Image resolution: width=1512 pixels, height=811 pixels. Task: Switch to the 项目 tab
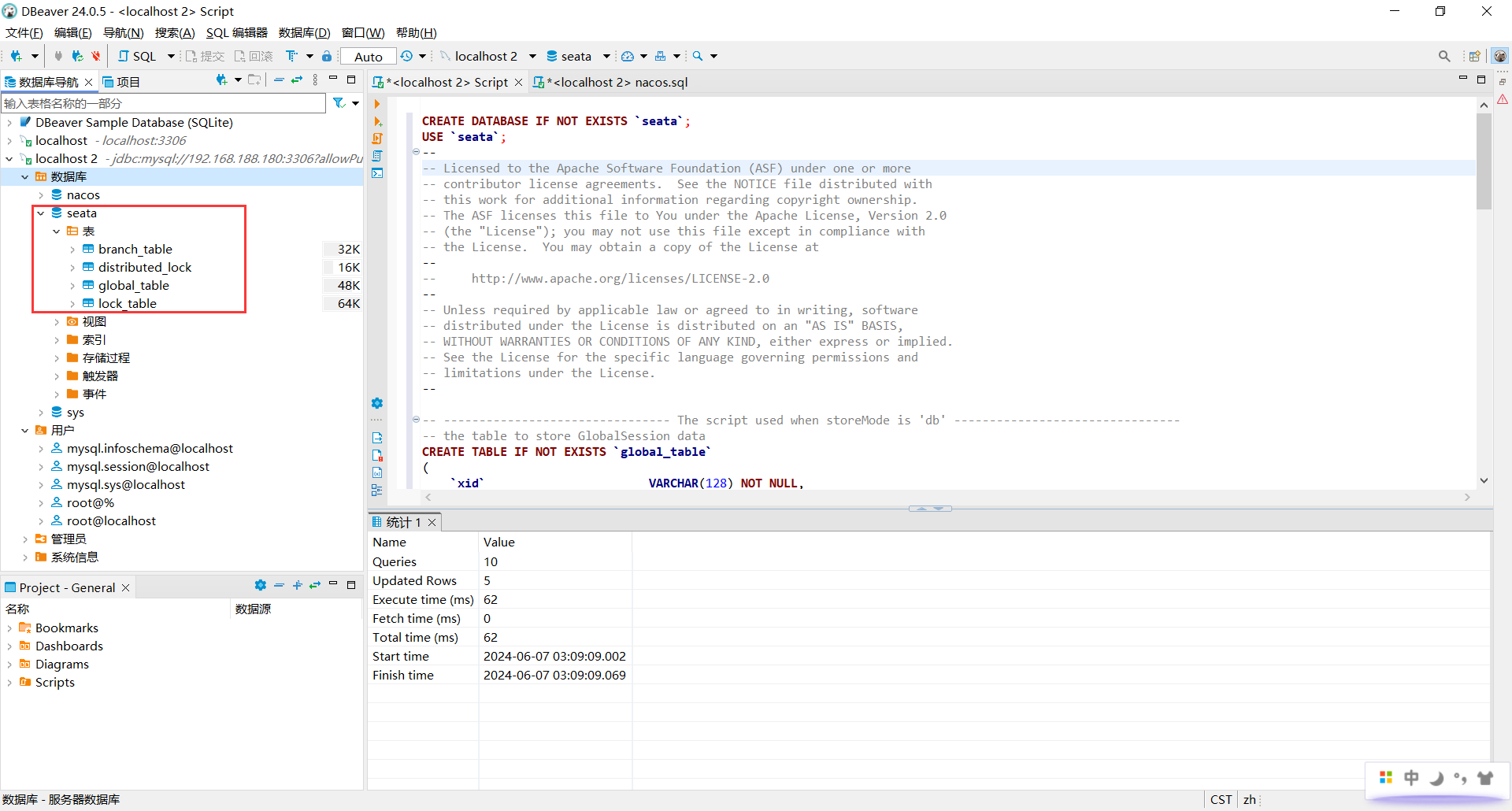tap(121, 82)
